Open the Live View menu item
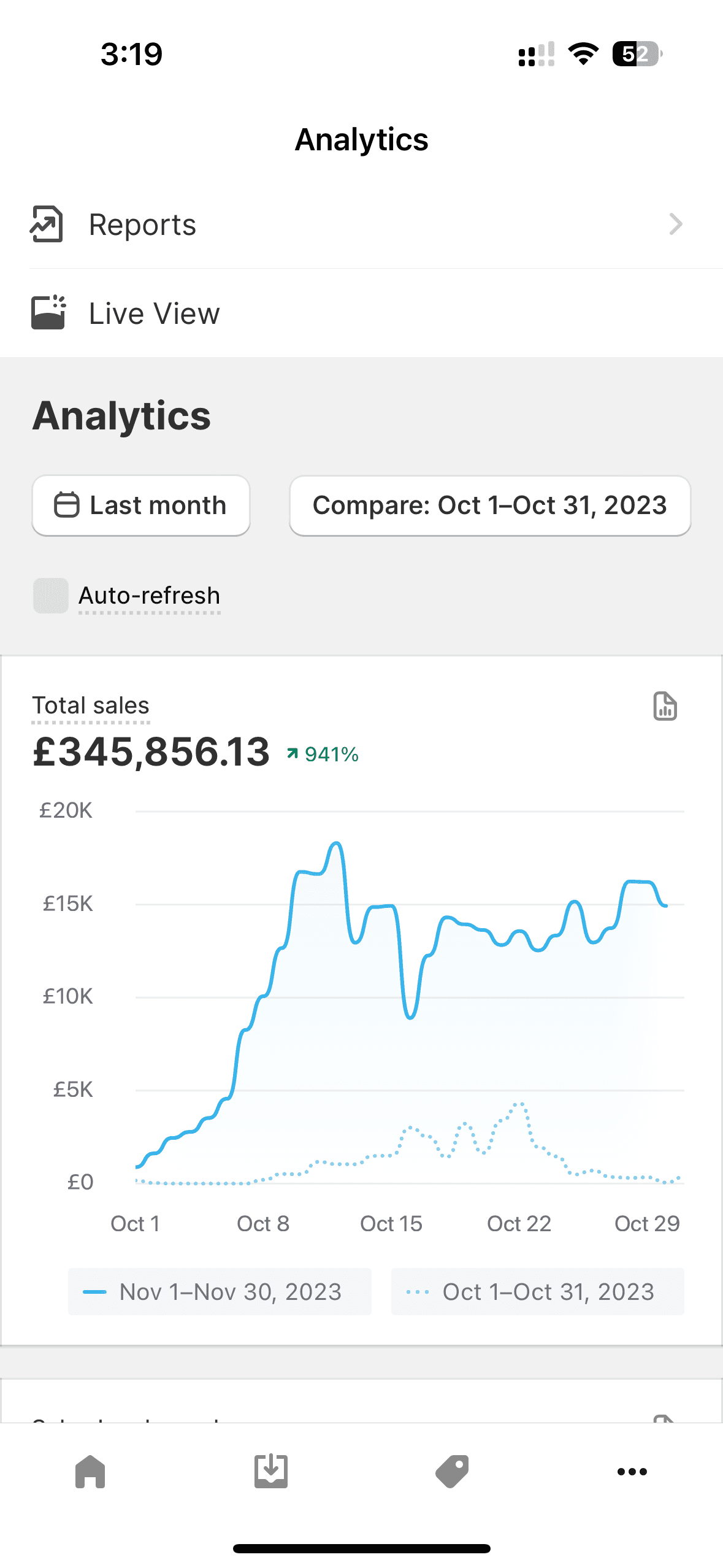Viewport: 723px width, 1568px height. (154, 313)
